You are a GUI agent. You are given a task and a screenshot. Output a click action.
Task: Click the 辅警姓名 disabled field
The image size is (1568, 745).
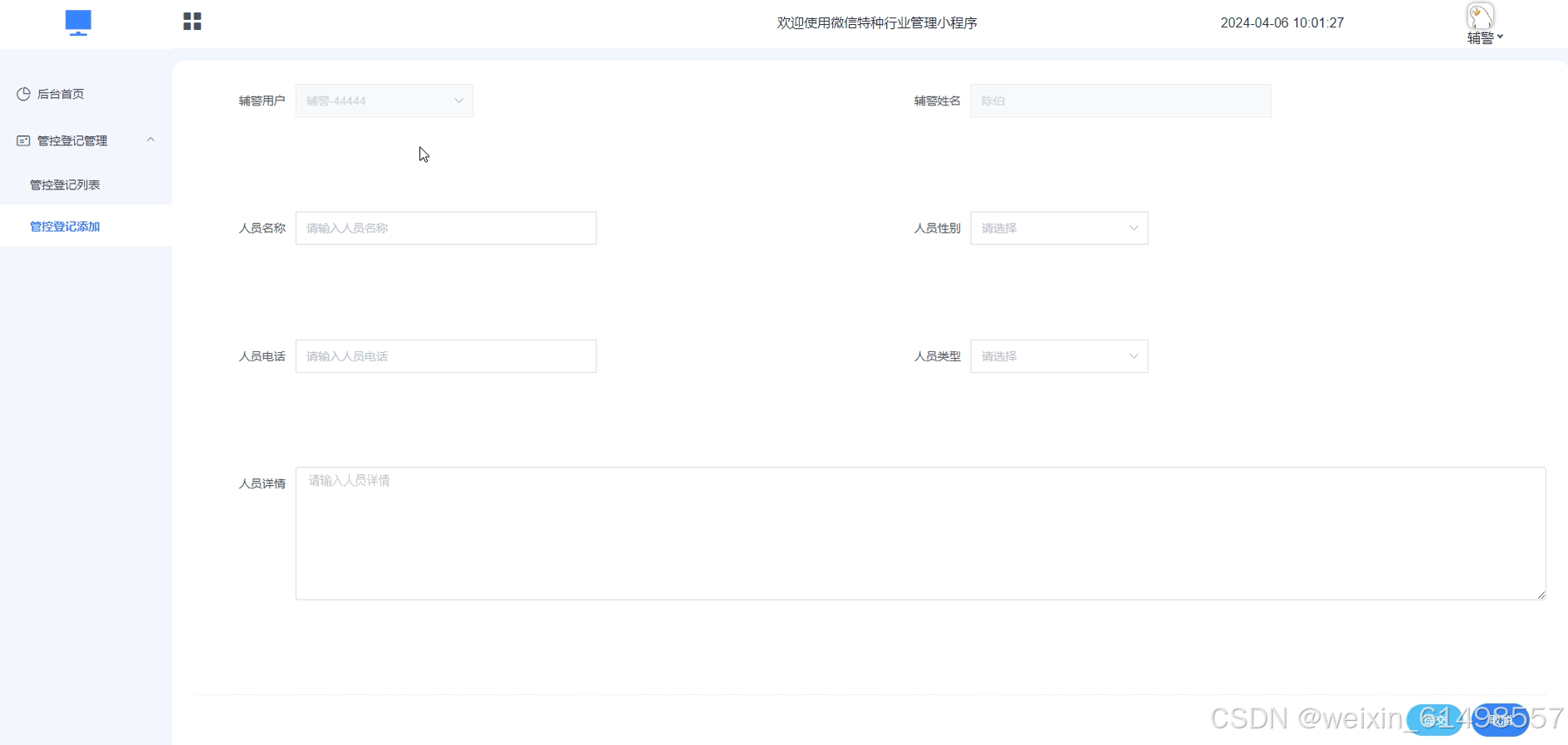(x=1120, y=100)
